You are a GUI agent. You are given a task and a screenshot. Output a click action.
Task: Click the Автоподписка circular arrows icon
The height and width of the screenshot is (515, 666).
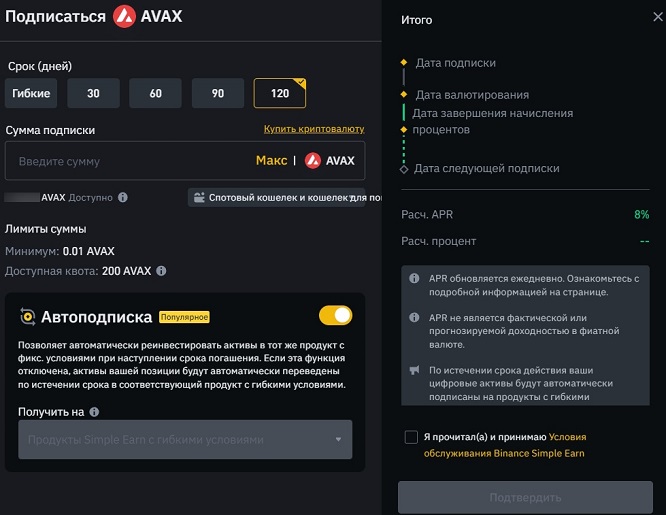coord(27,317)
